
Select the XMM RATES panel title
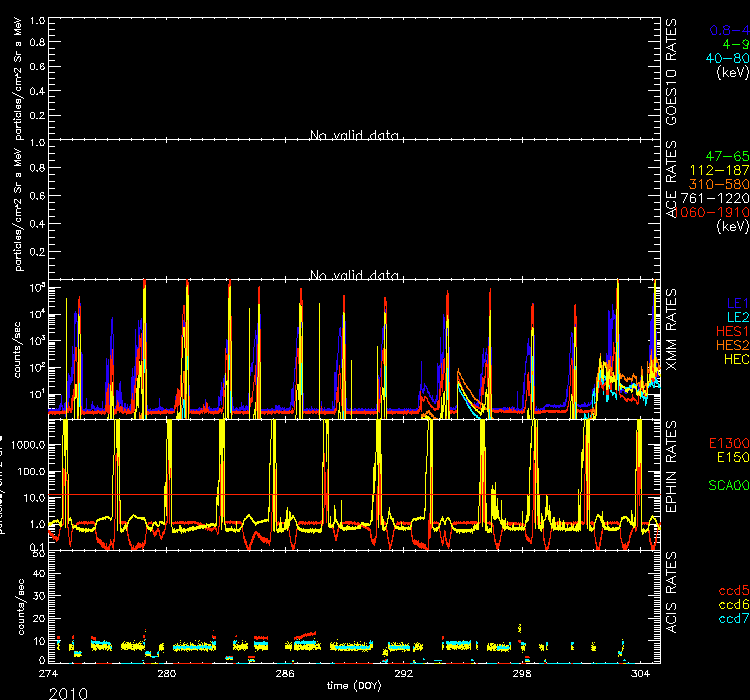pos(673,329)
